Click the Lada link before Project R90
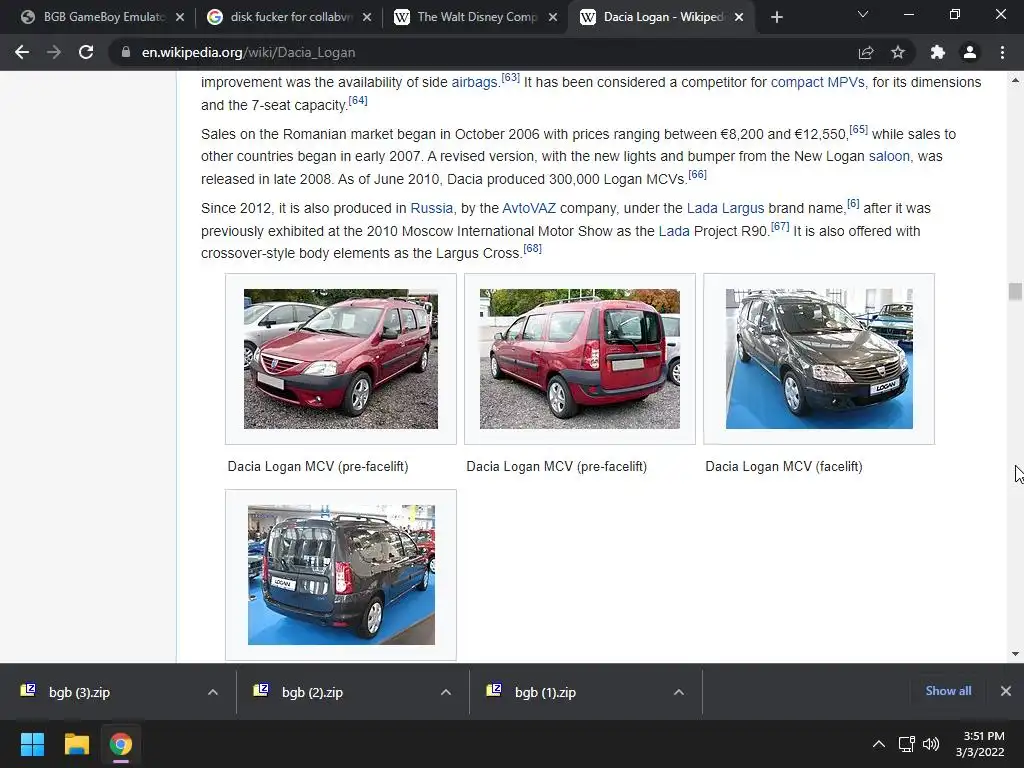 674,231
